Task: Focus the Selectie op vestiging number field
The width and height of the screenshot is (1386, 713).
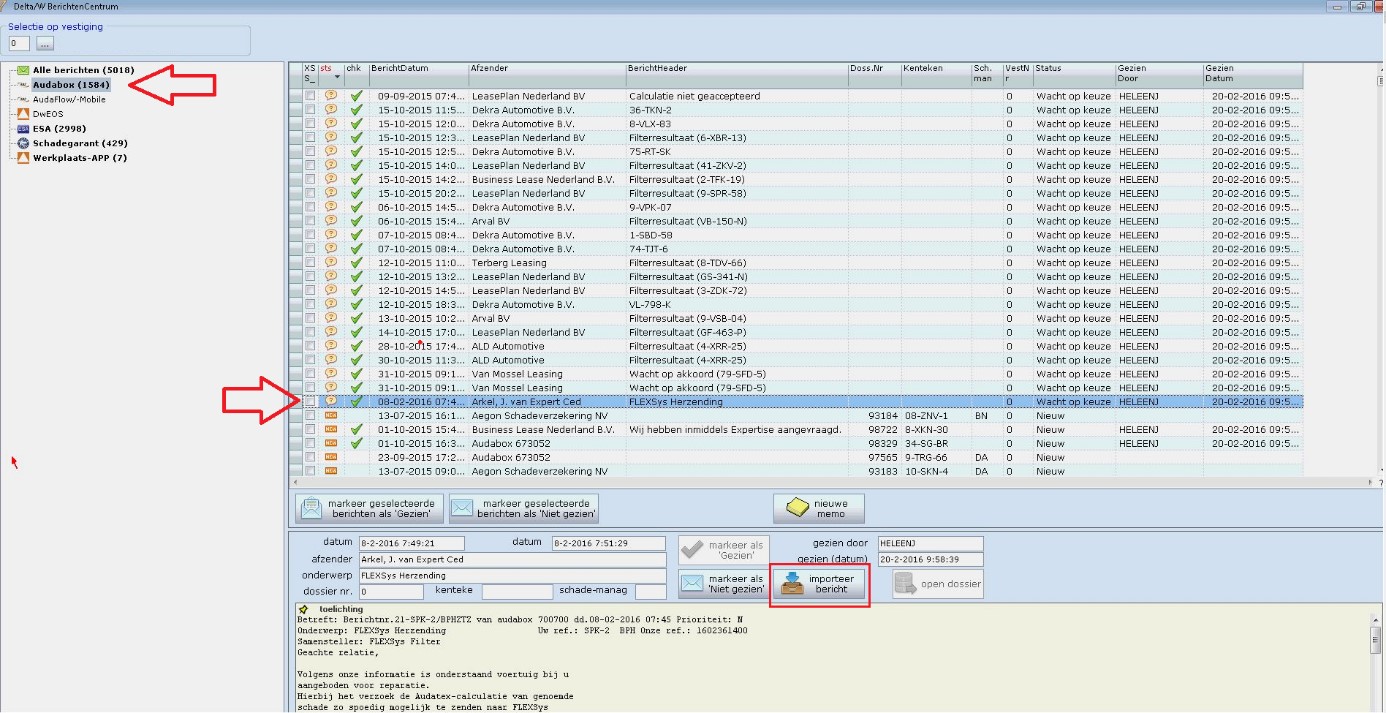Action: [x=18, y=44]
